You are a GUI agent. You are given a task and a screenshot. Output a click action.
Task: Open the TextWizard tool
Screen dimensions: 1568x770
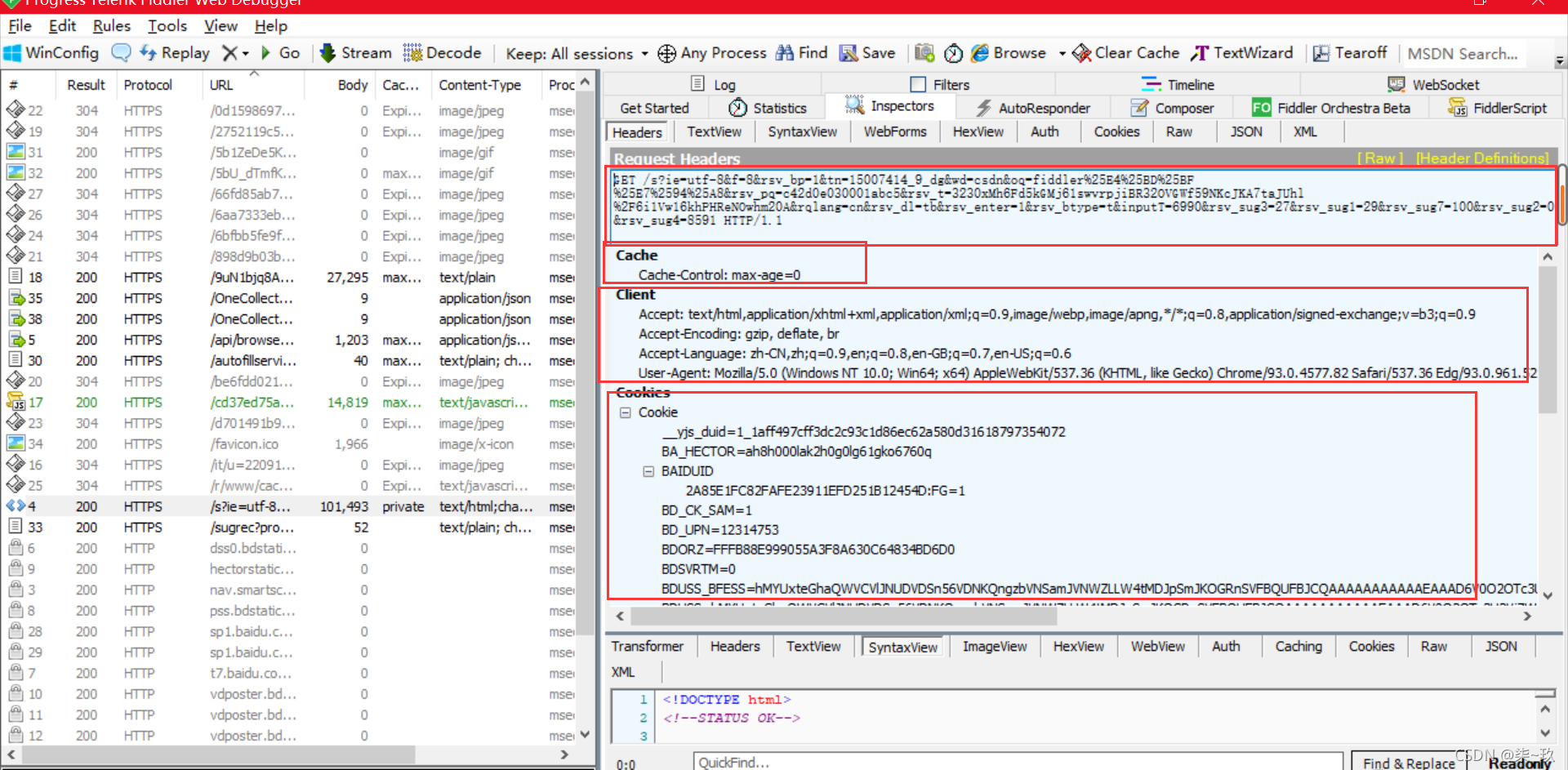(1241, 53)
